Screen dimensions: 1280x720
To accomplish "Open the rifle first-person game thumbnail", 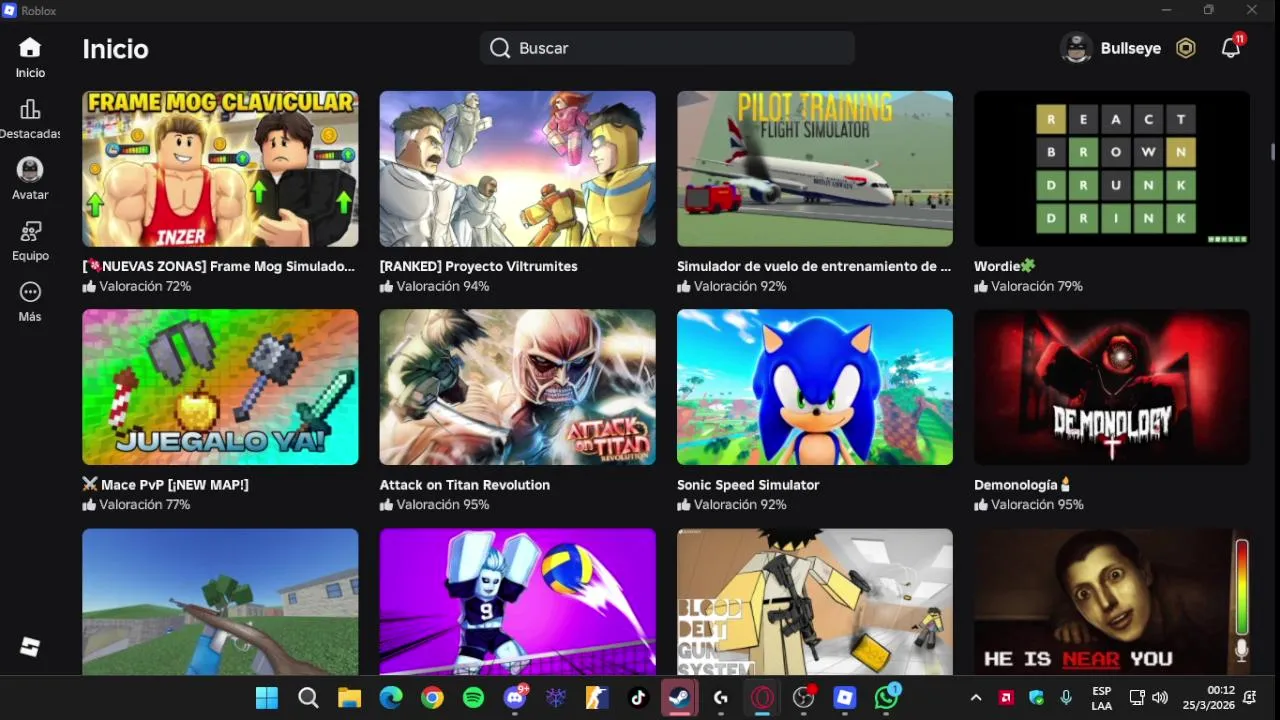I will pos(220,602).
